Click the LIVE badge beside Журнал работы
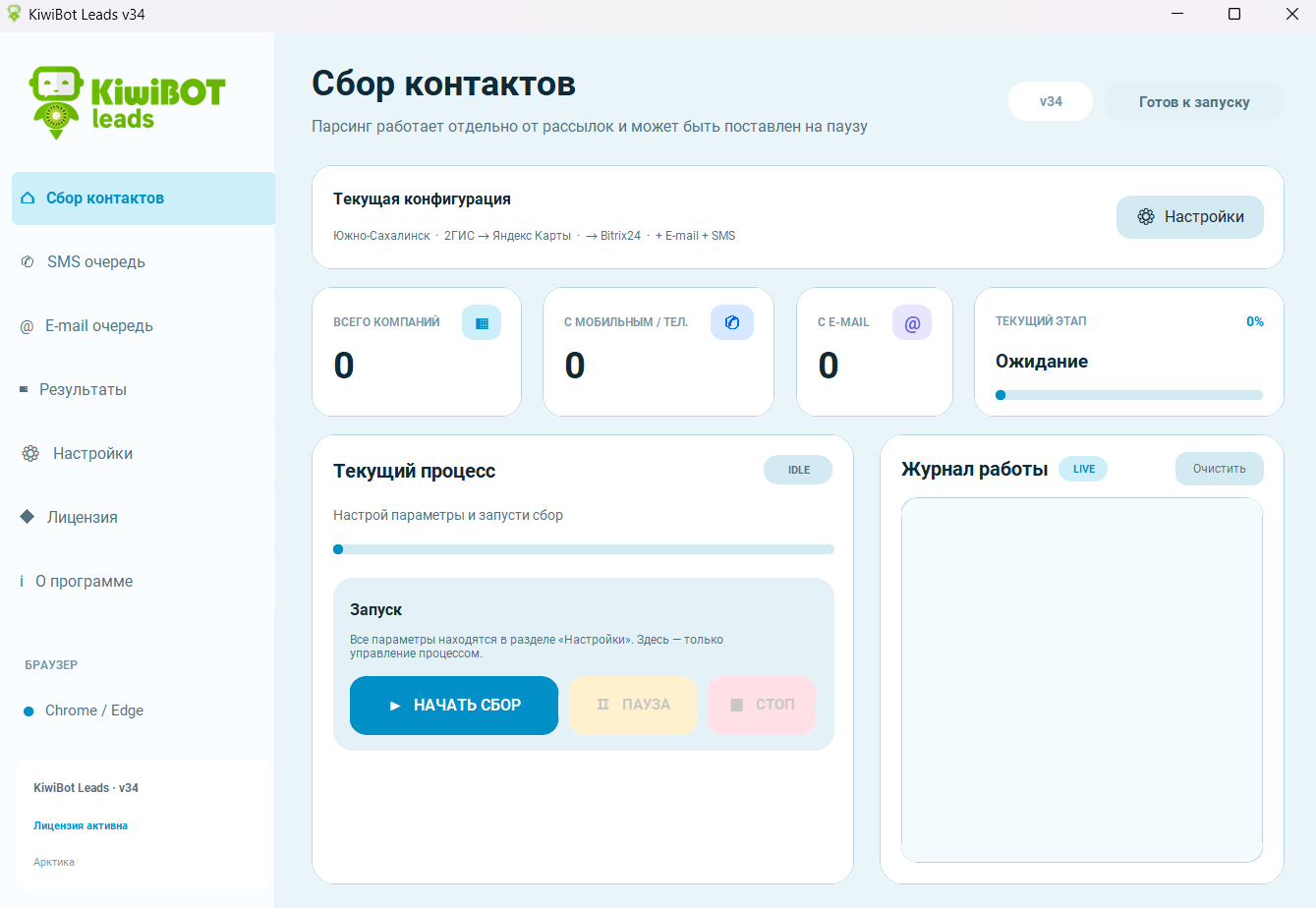Image resolution: width=1316 pixels, height=908 pixels. (x=1083, y=469)
